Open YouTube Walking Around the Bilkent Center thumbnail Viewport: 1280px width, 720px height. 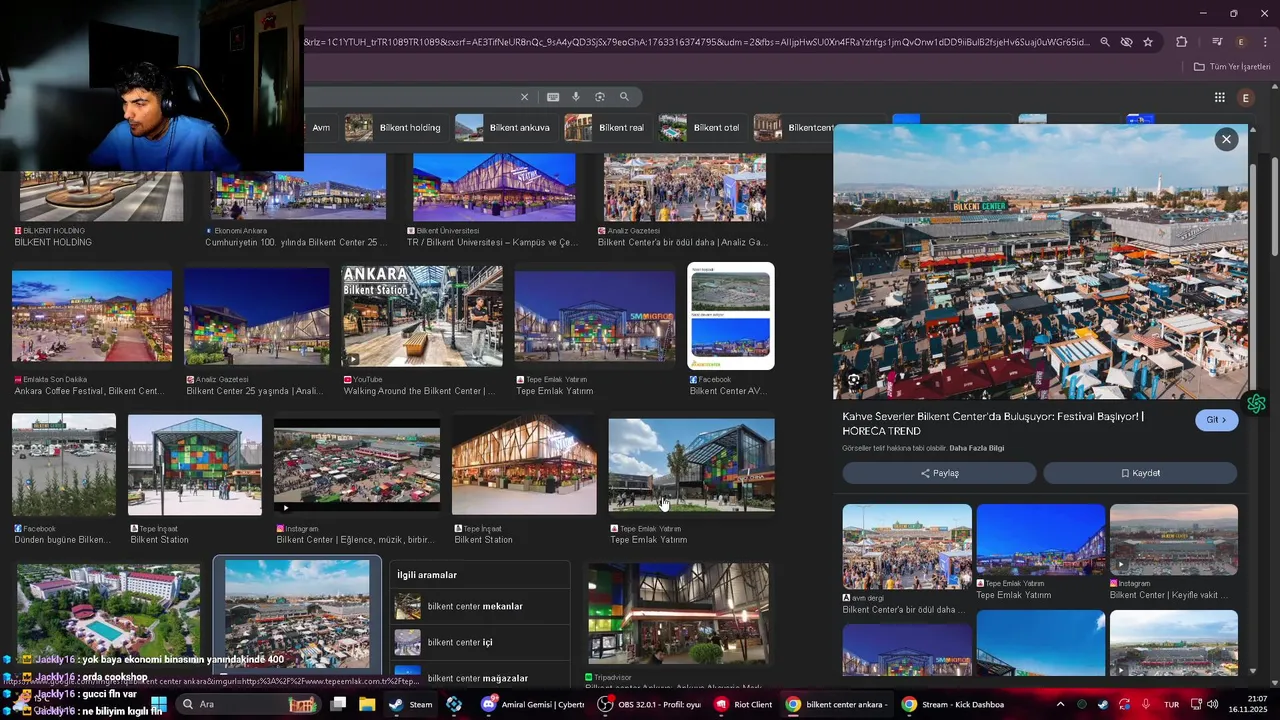click(x=423, y=316)
